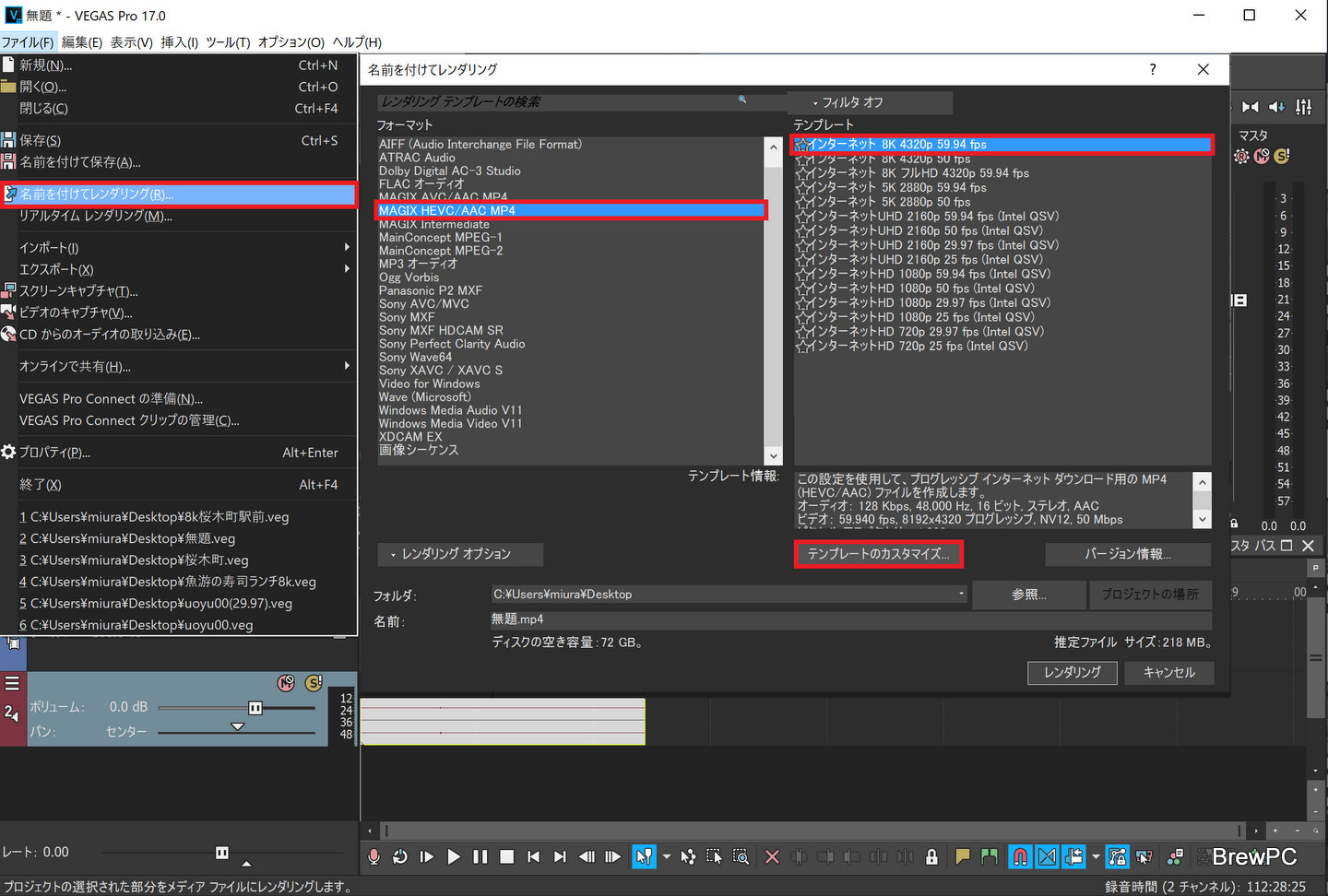
Task: Select 名前を付けて保存(A)... from the File menu
Action: click(80, 162)
